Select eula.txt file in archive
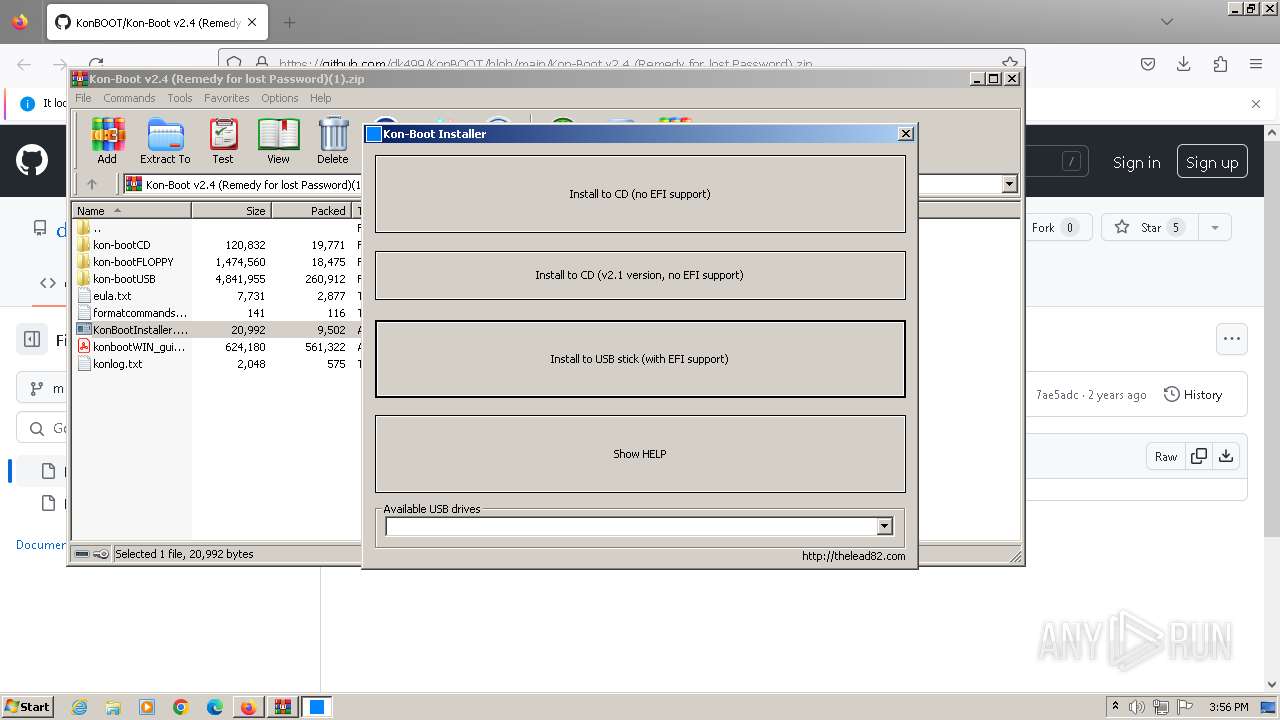 112,296
